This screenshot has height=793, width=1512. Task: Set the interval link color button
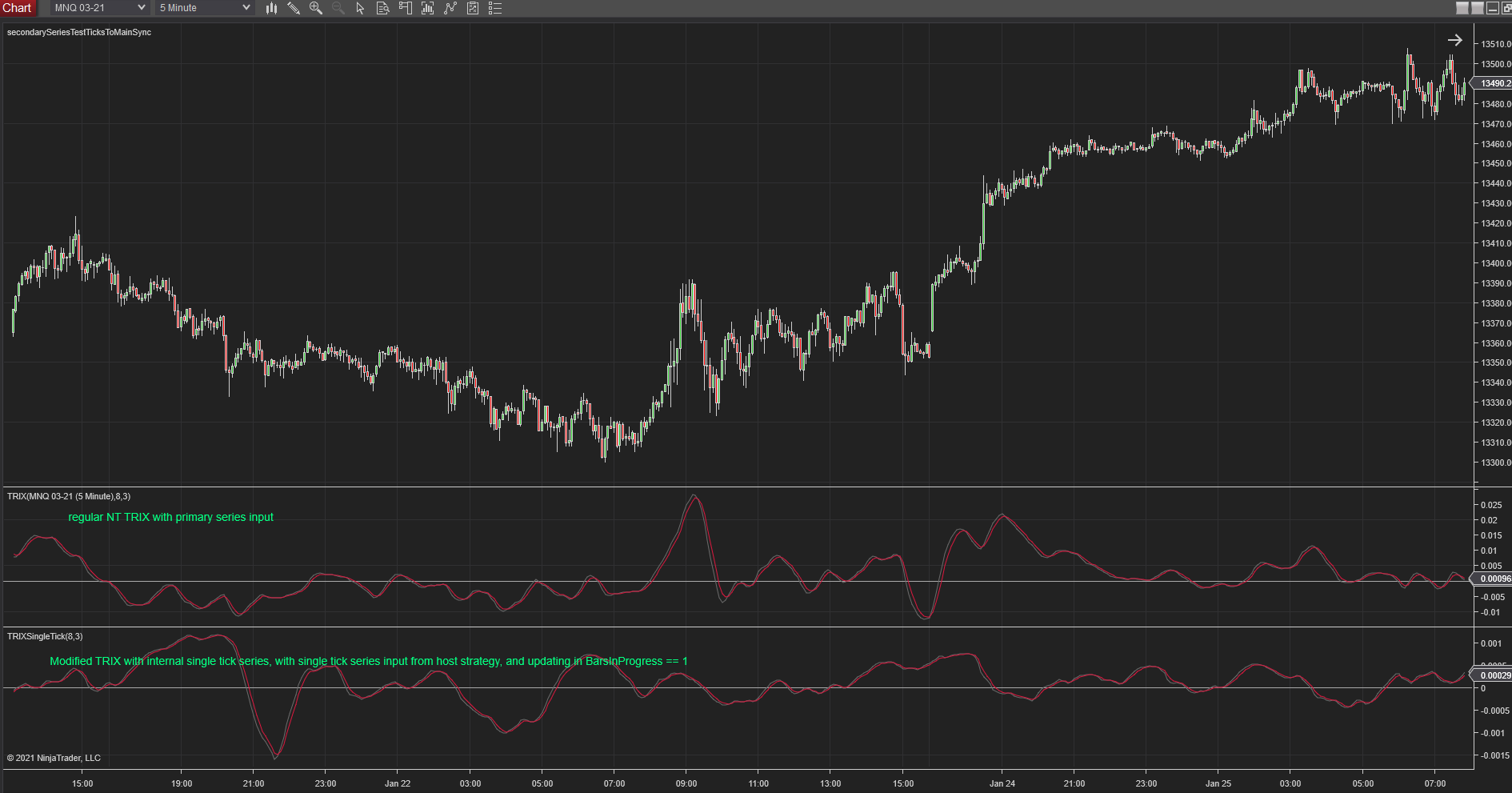(x=1478, y=8)
